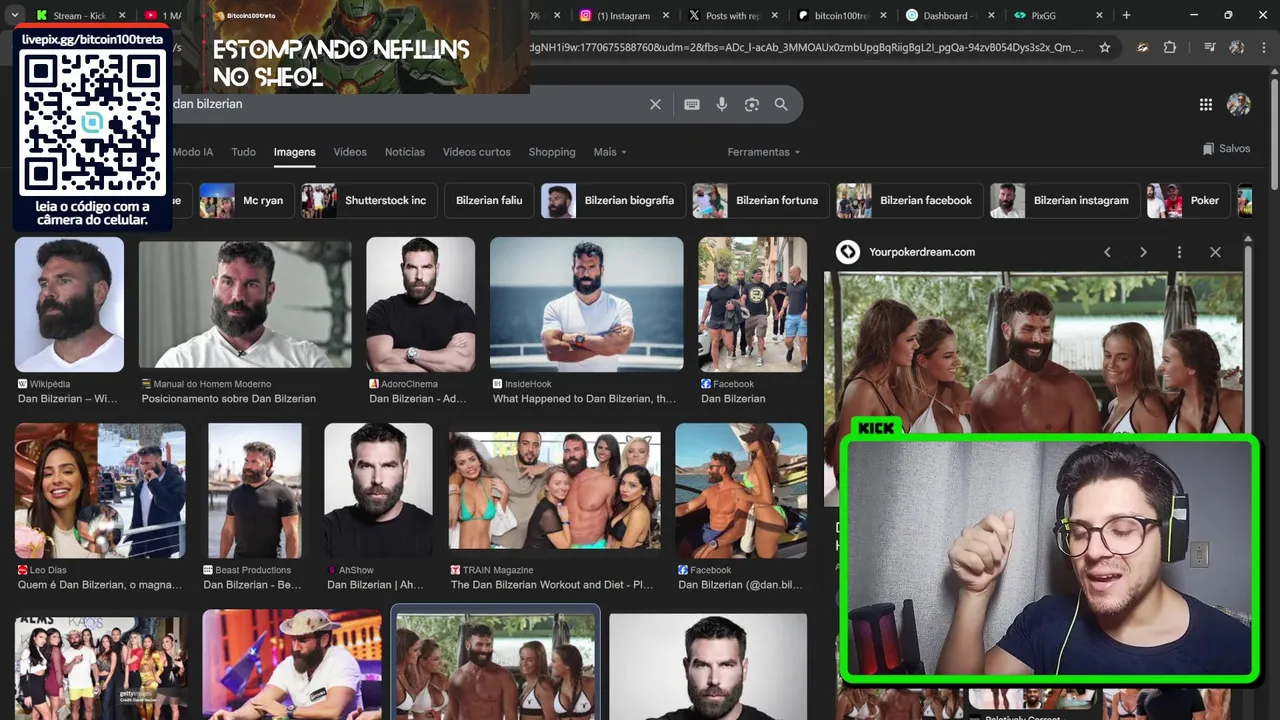1280x720 pixels.
Task: Filter by Bilzerian facebook chip
Action: click(910, 200)
